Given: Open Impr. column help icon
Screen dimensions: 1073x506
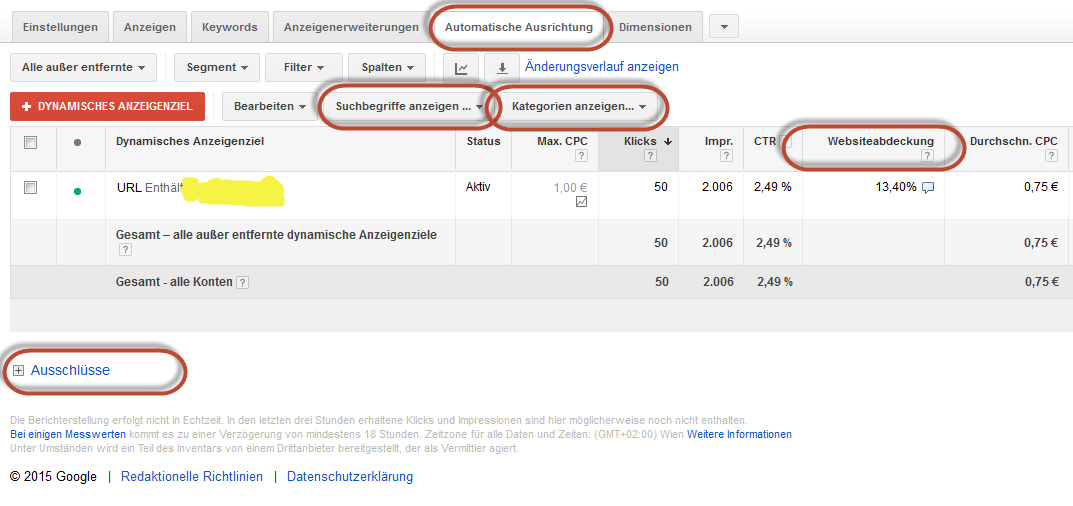Looking at the screenshot, I should point(727,156).
